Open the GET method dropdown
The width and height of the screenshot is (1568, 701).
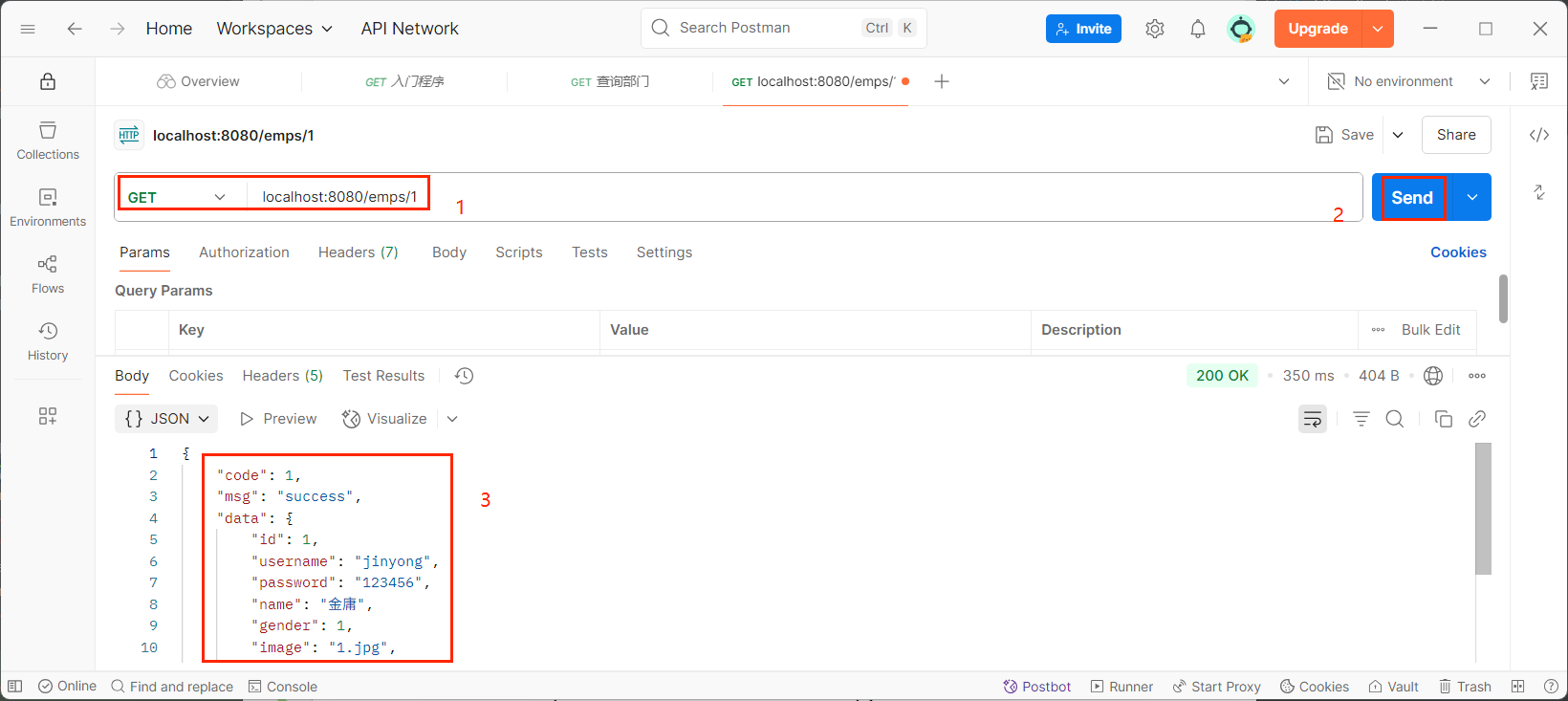[x=177, y=197]
